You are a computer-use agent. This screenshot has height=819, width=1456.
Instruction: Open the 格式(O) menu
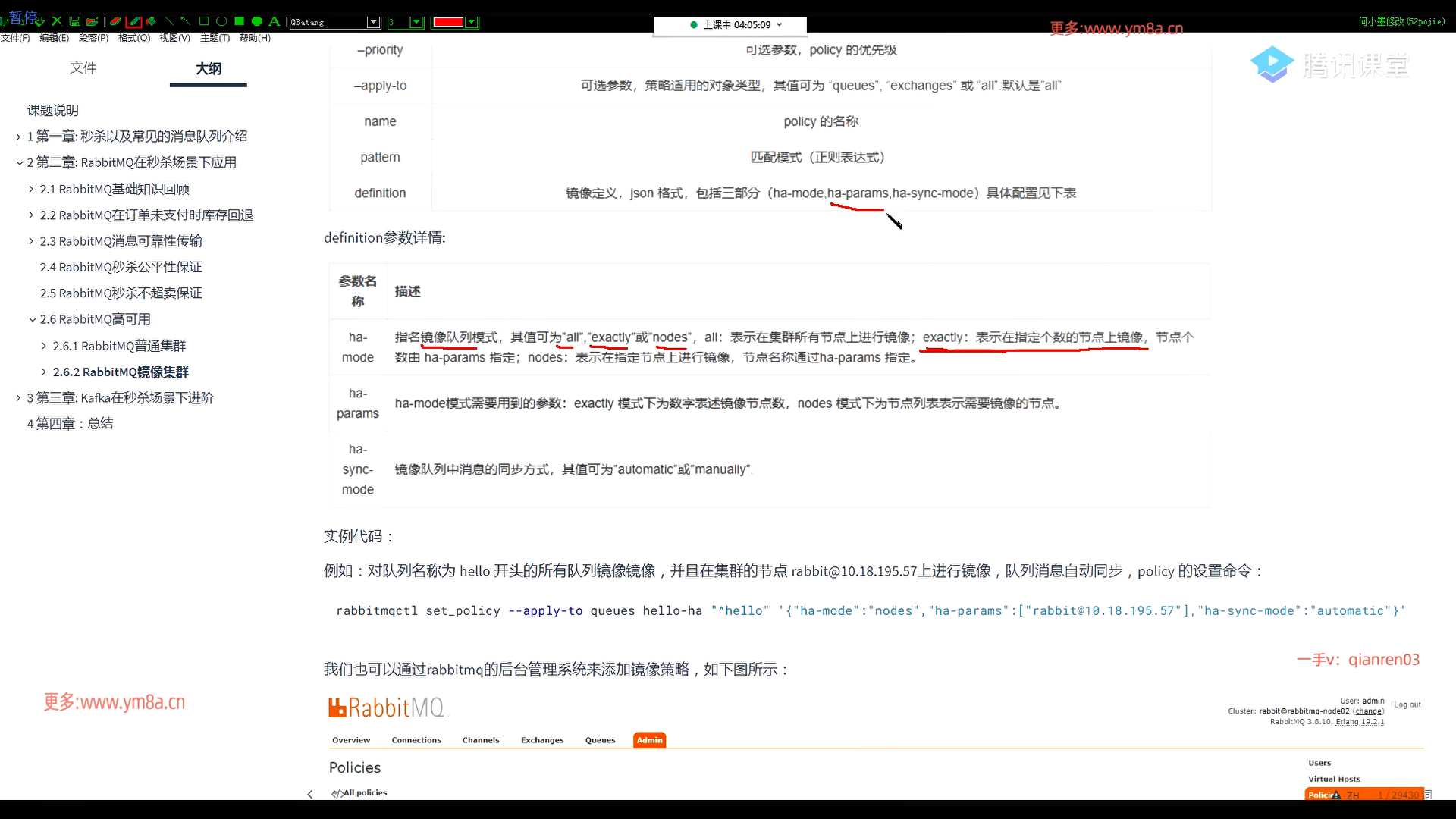[x=134, y=38]
